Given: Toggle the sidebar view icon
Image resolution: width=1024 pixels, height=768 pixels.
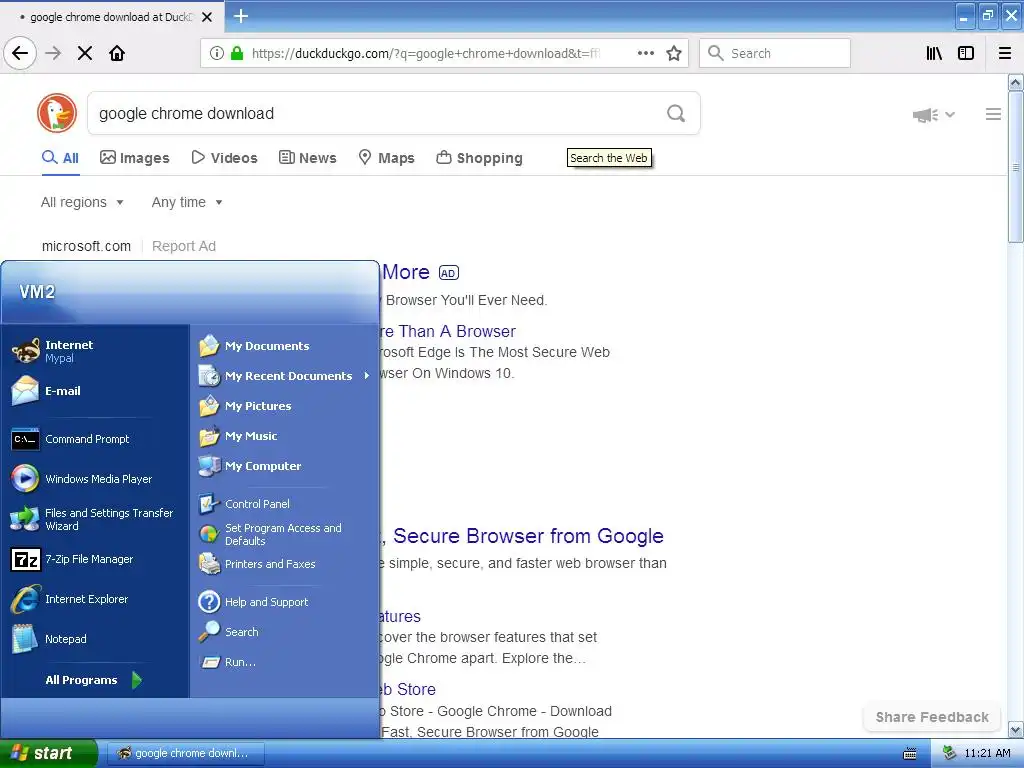Looking at the screenshot, I should 966,53.
